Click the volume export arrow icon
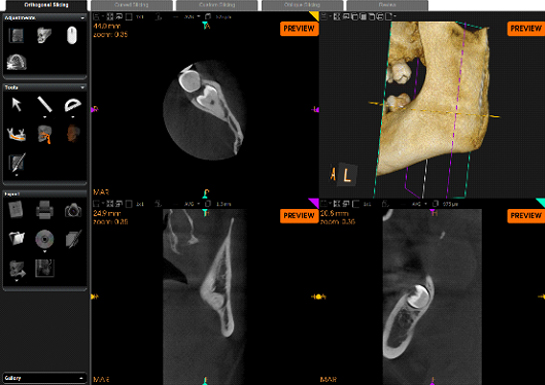This screenshot has height=385, width=545. click(x=17, y=268)
